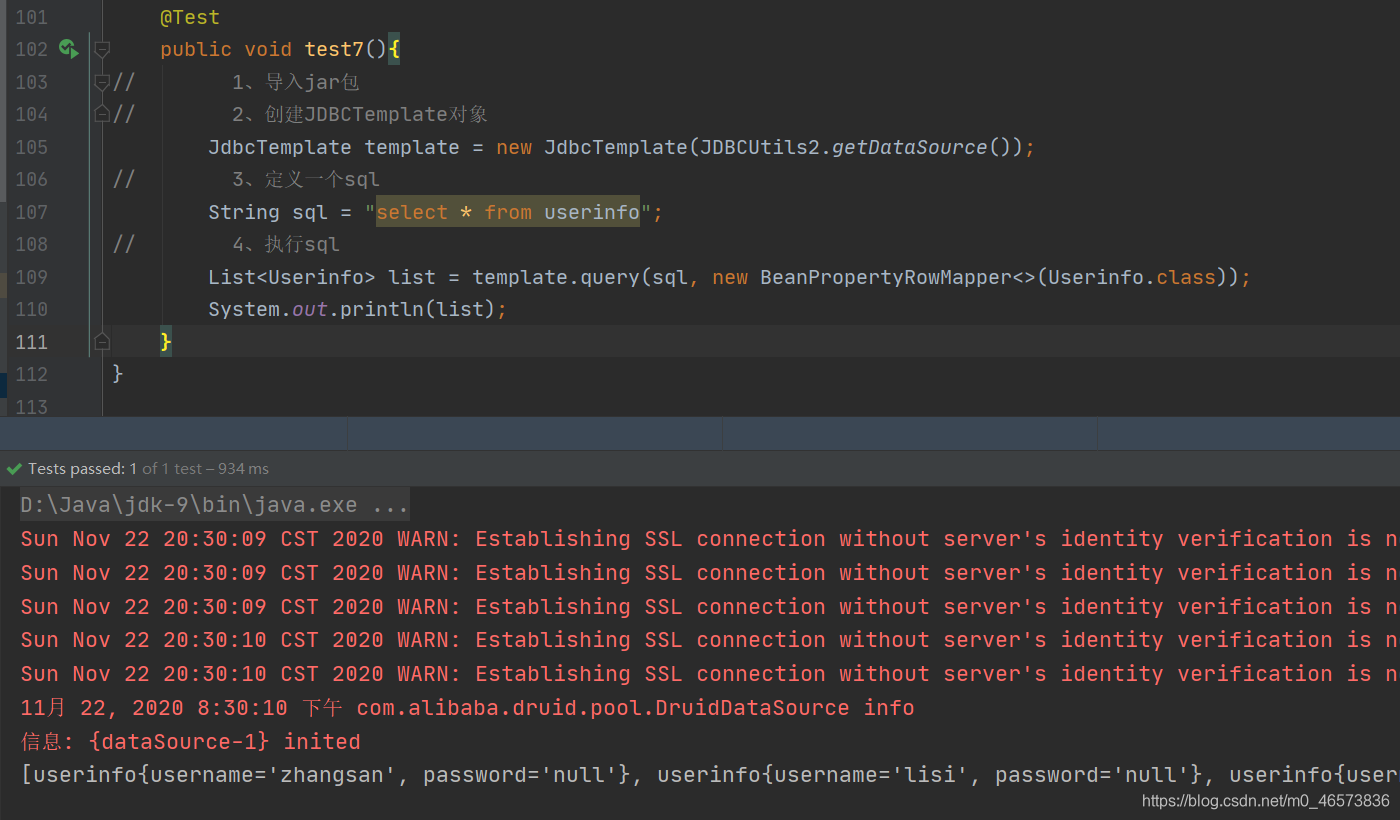This screenshot has width=1400, height=820.
Task: Click the test7 method name
Action: click(x=335, y=49)
